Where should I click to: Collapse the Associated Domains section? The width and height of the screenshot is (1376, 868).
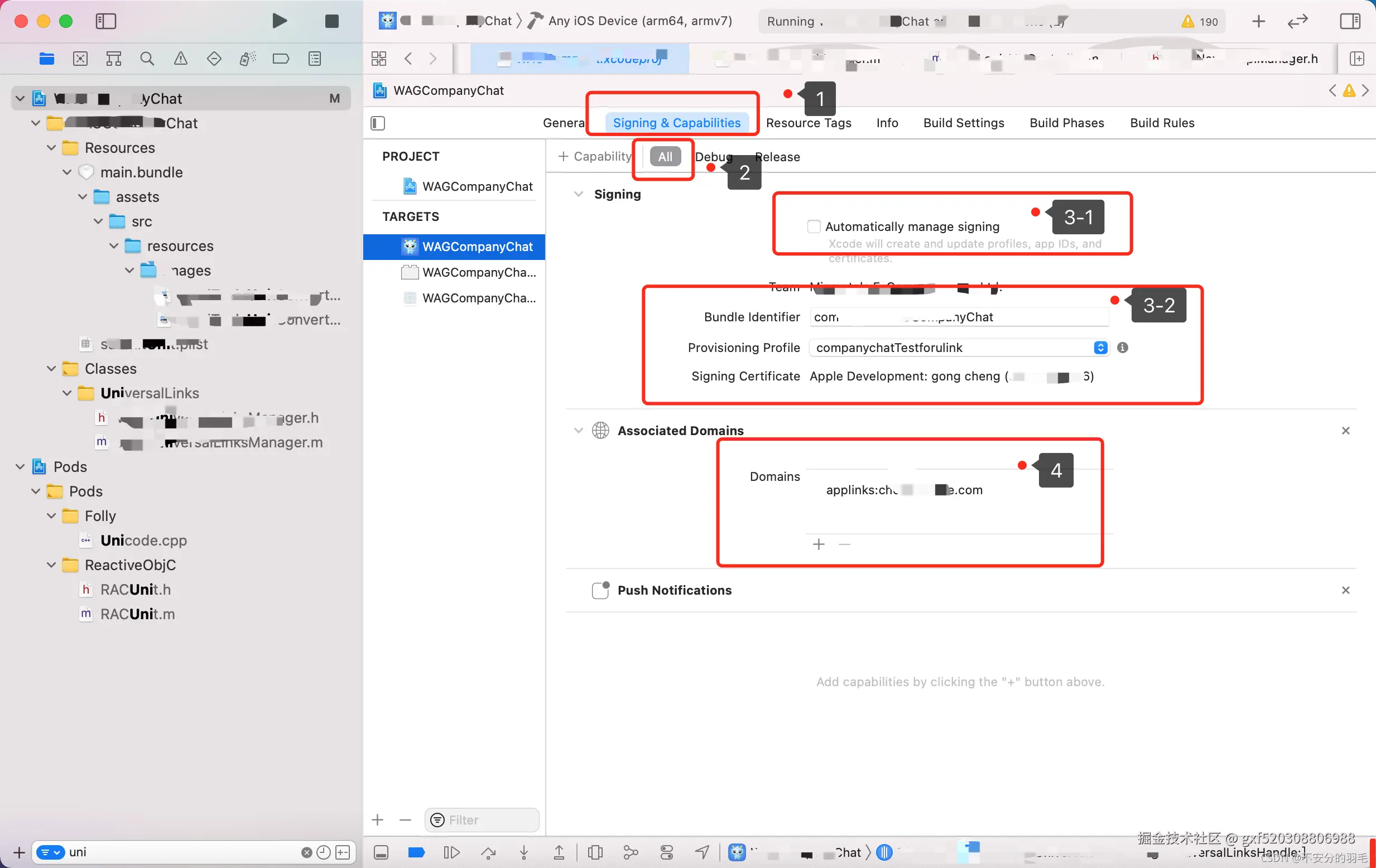pos(578,430)
